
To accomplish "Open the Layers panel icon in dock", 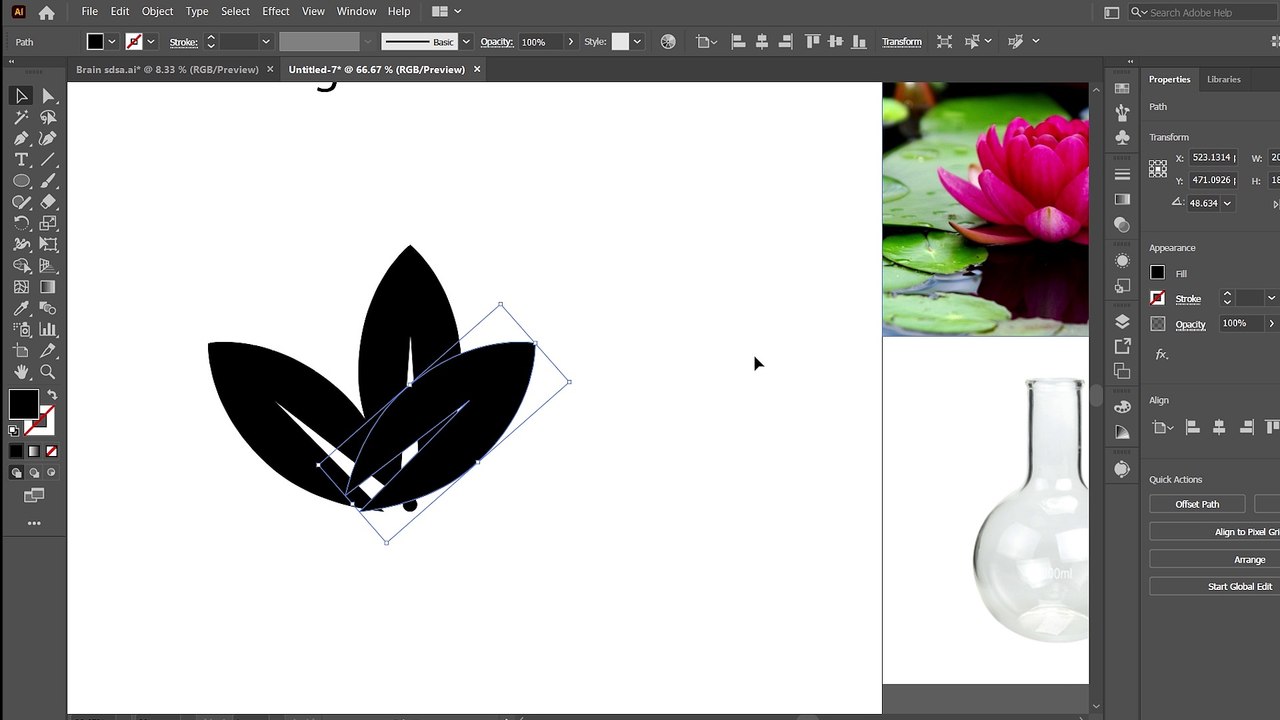I will (1122, 322).
